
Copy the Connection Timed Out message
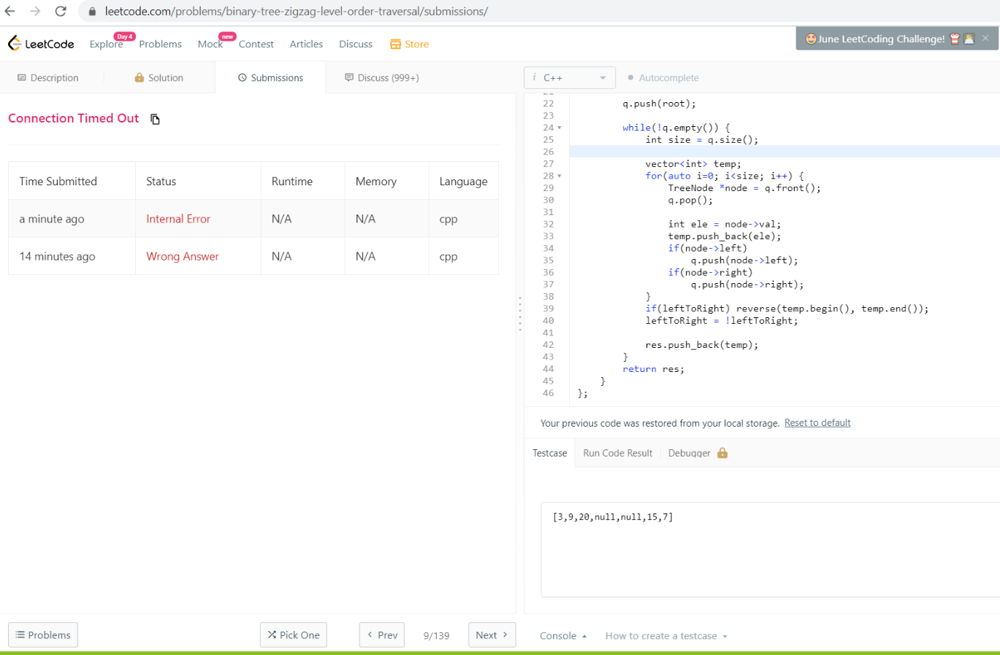pyautogui.click(x=155, y=119)
